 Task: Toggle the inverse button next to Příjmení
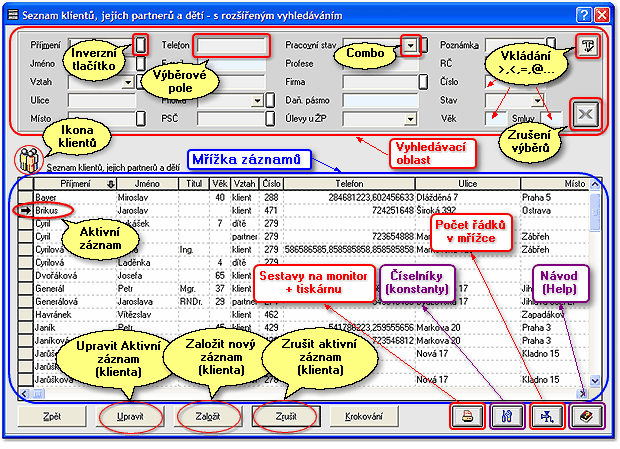(x=141, y=46)
